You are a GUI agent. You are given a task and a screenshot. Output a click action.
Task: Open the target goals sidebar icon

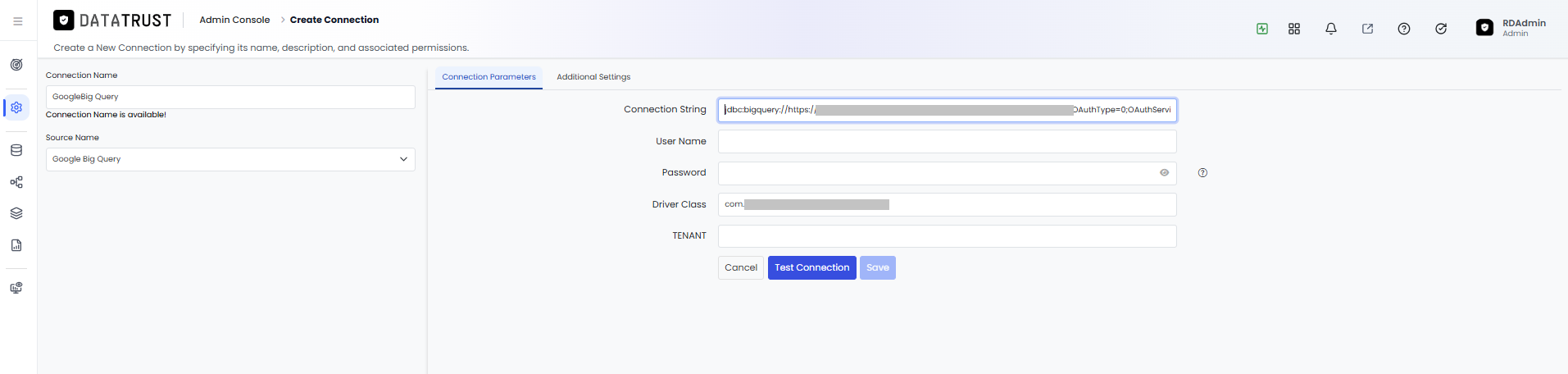pyautogui.click(x=16, y=65)
